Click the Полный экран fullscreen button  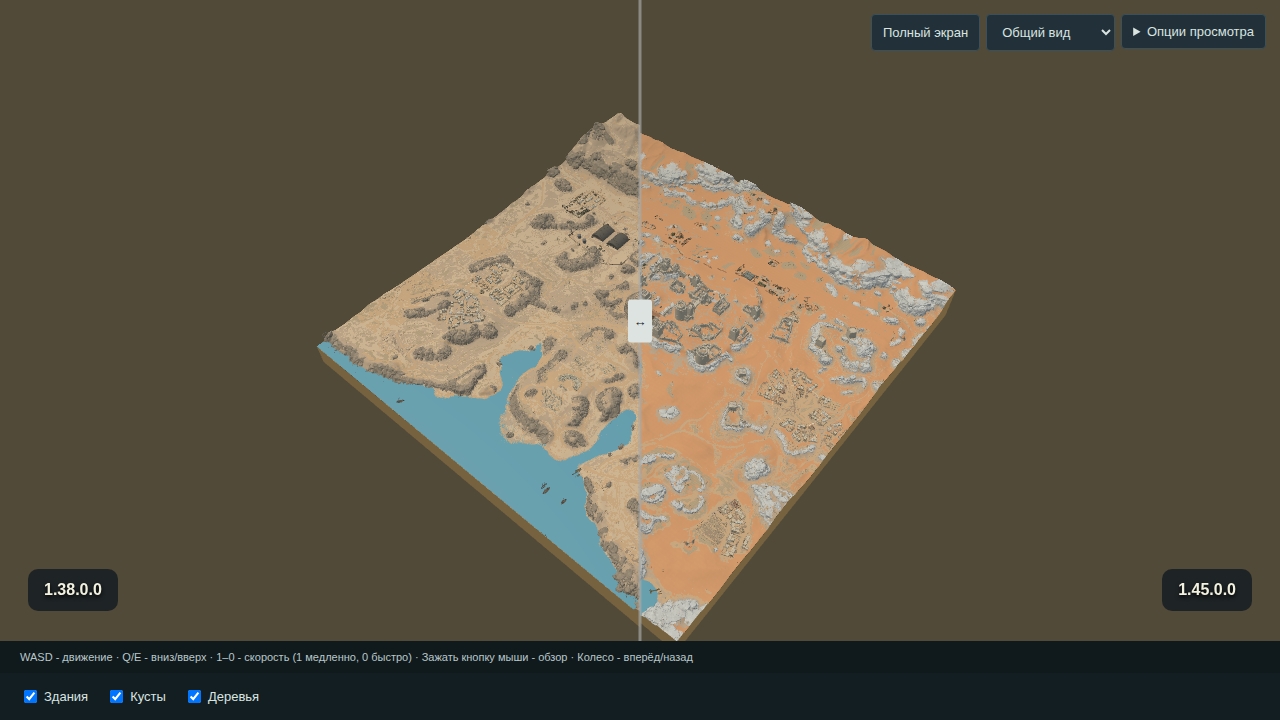click(x=925, y=32)
